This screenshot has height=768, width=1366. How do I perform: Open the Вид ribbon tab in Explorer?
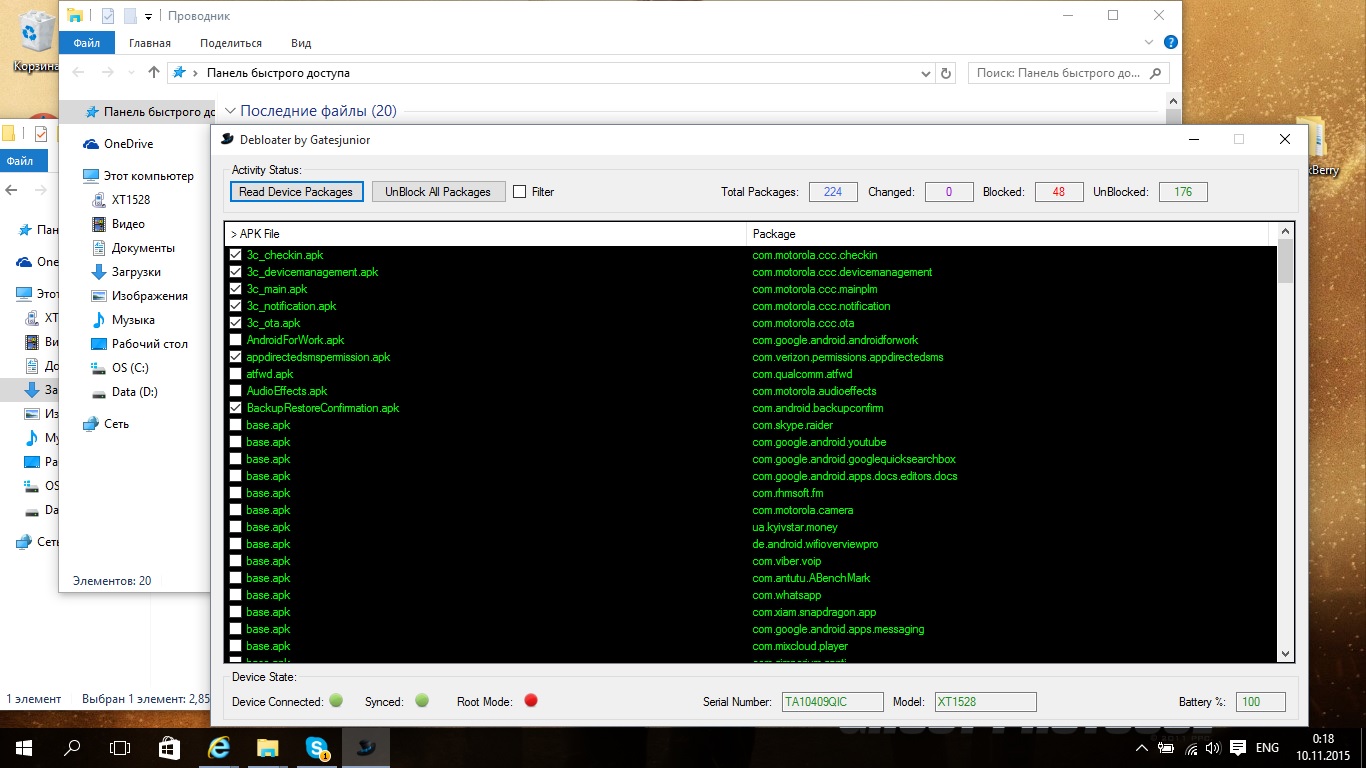[x=301, y=43]
